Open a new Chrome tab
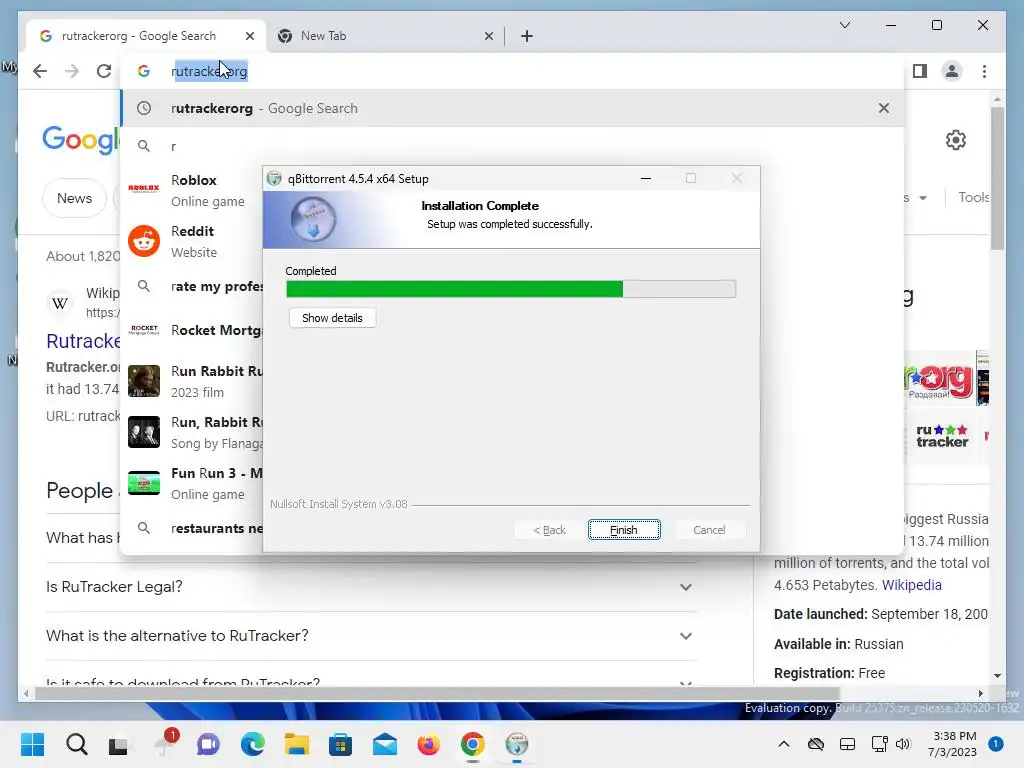 pyautogui.click(x=527, y=36)
